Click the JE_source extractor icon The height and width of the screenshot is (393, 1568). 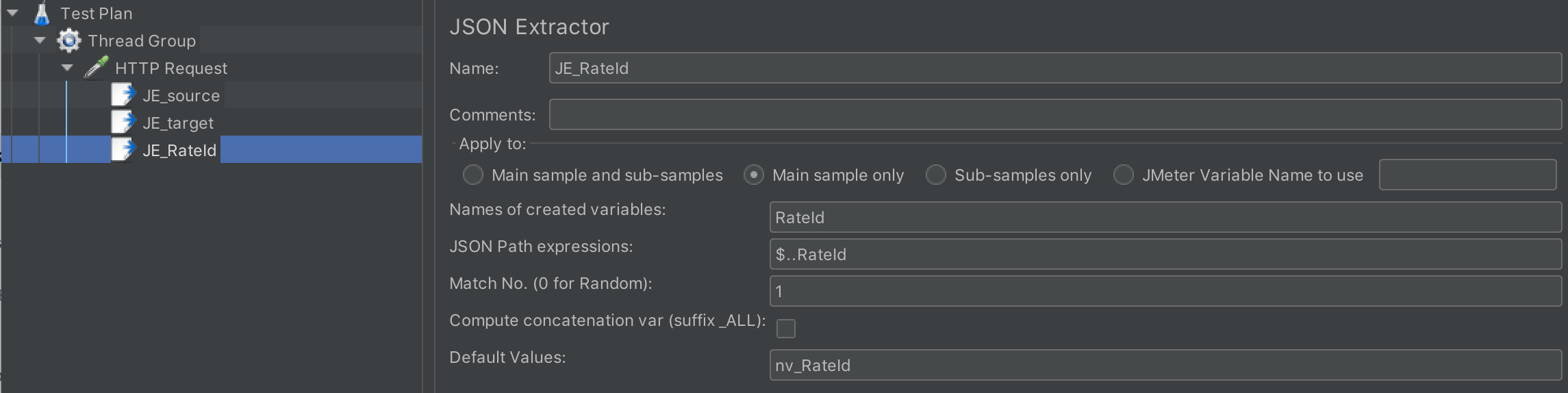123,95
